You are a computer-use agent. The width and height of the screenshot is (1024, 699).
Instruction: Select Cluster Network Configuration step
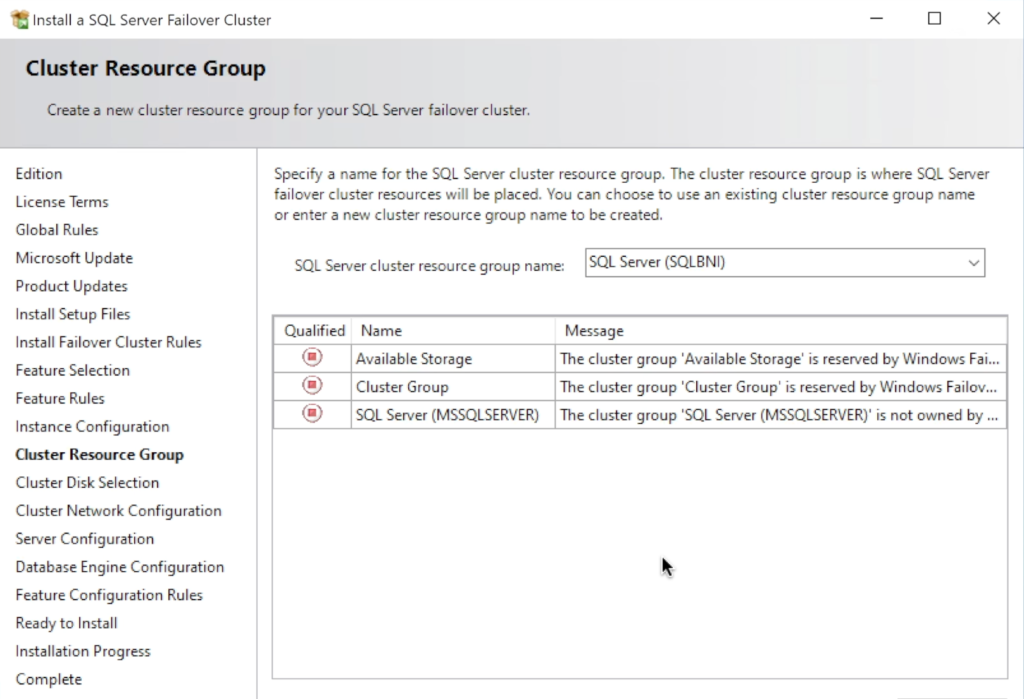tap(119, 511)
